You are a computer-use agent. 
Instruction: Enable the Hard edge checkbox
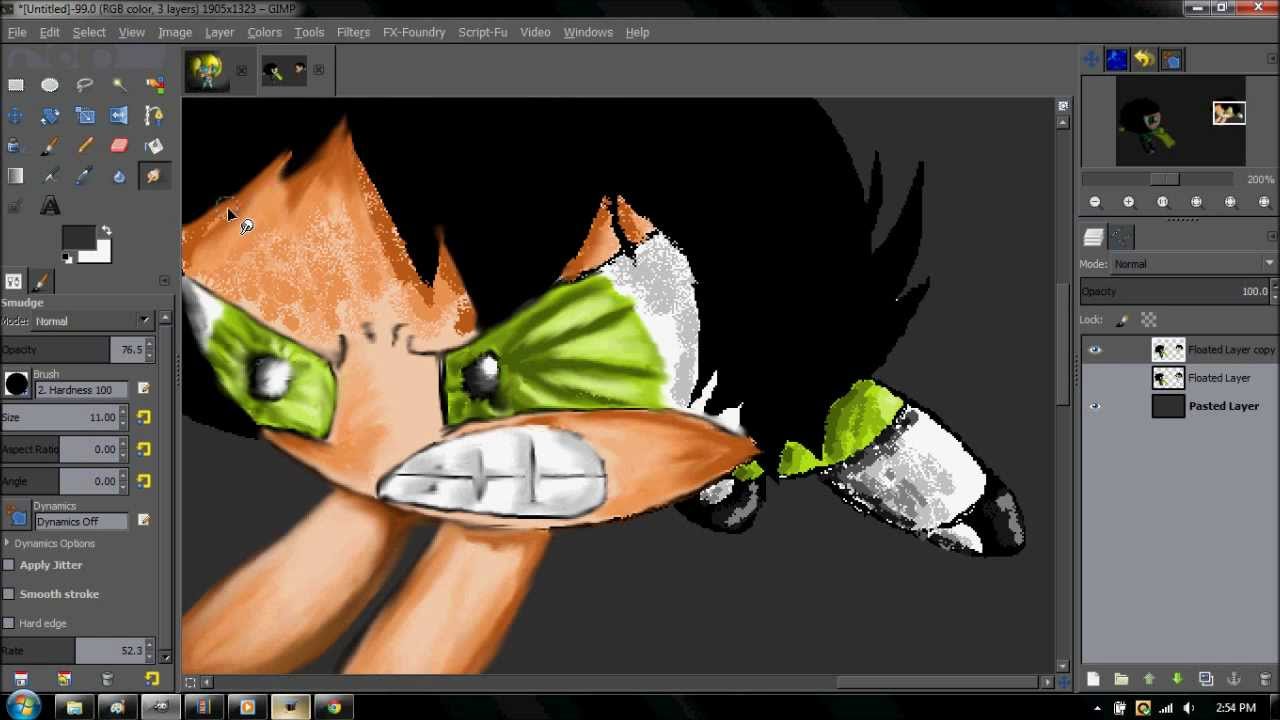click(x=9, y=623)
